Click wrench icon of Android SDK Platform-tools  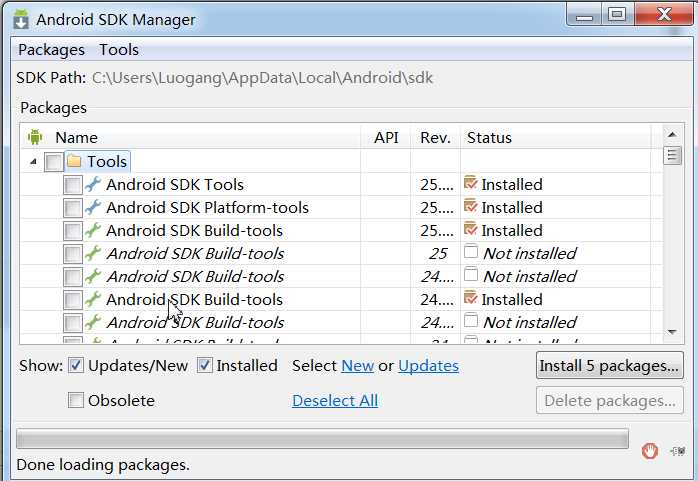93,207
